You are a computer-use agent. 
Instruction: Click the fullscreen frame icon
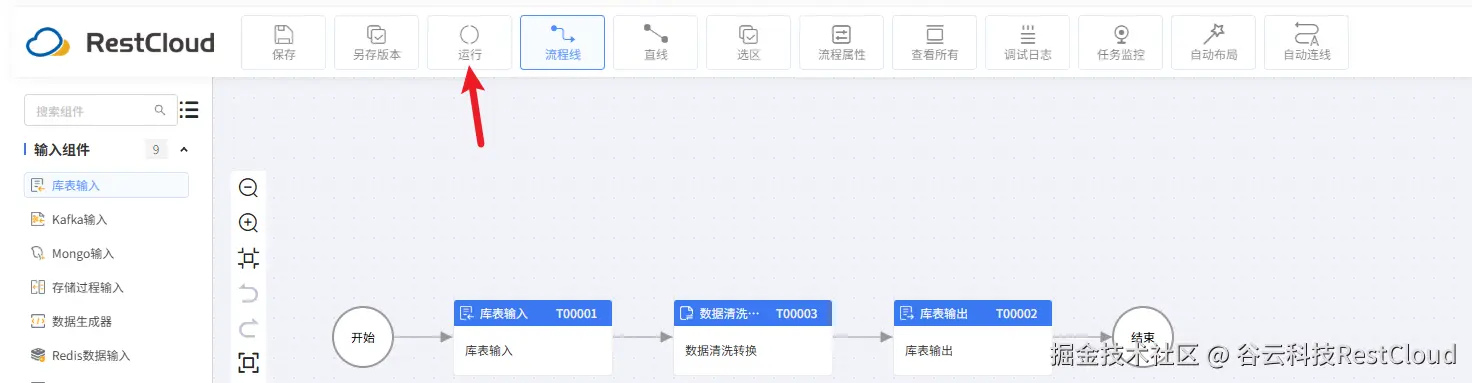click(x=249, y=363)
